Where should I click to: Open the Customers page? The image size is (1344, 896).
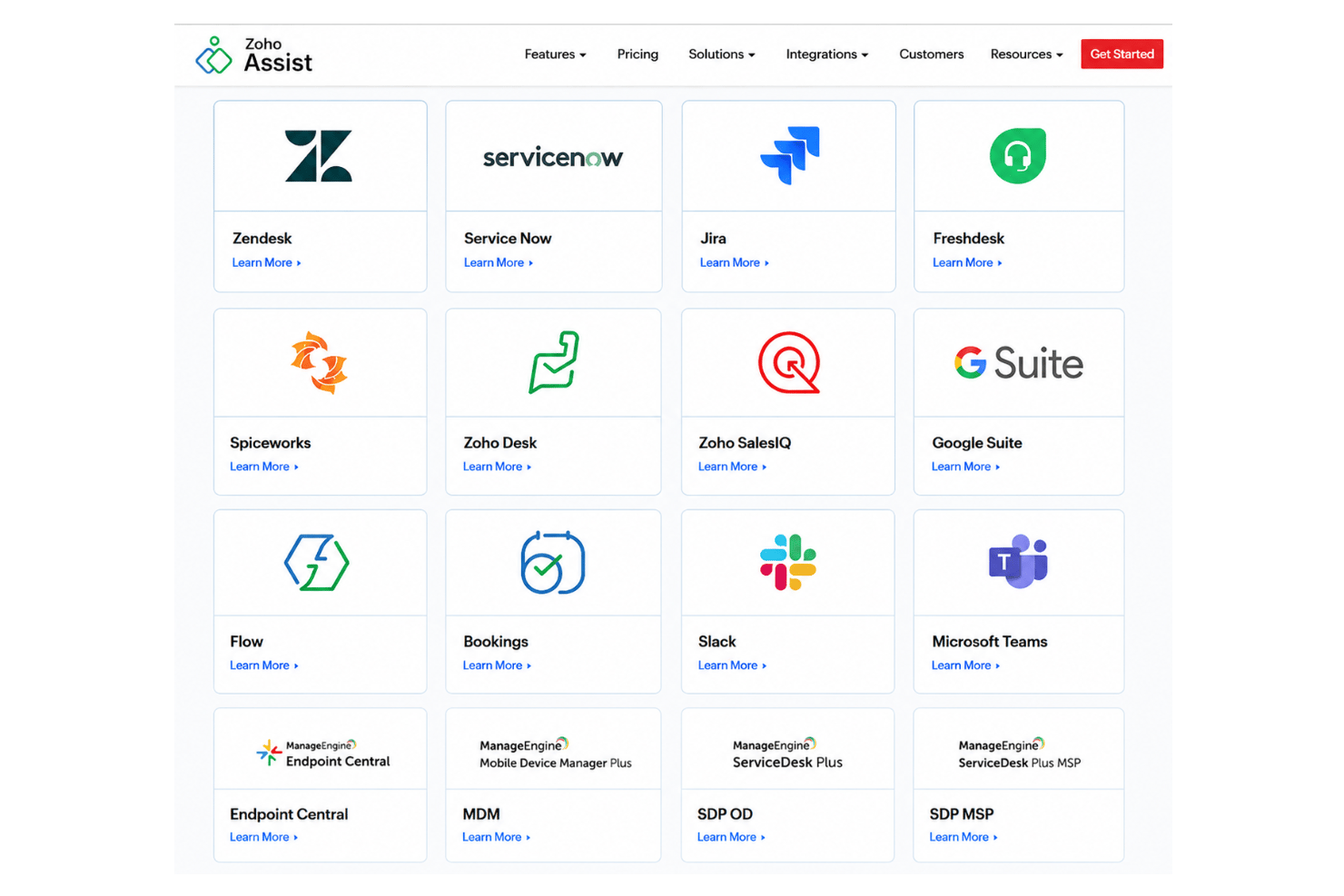[931, 54]
